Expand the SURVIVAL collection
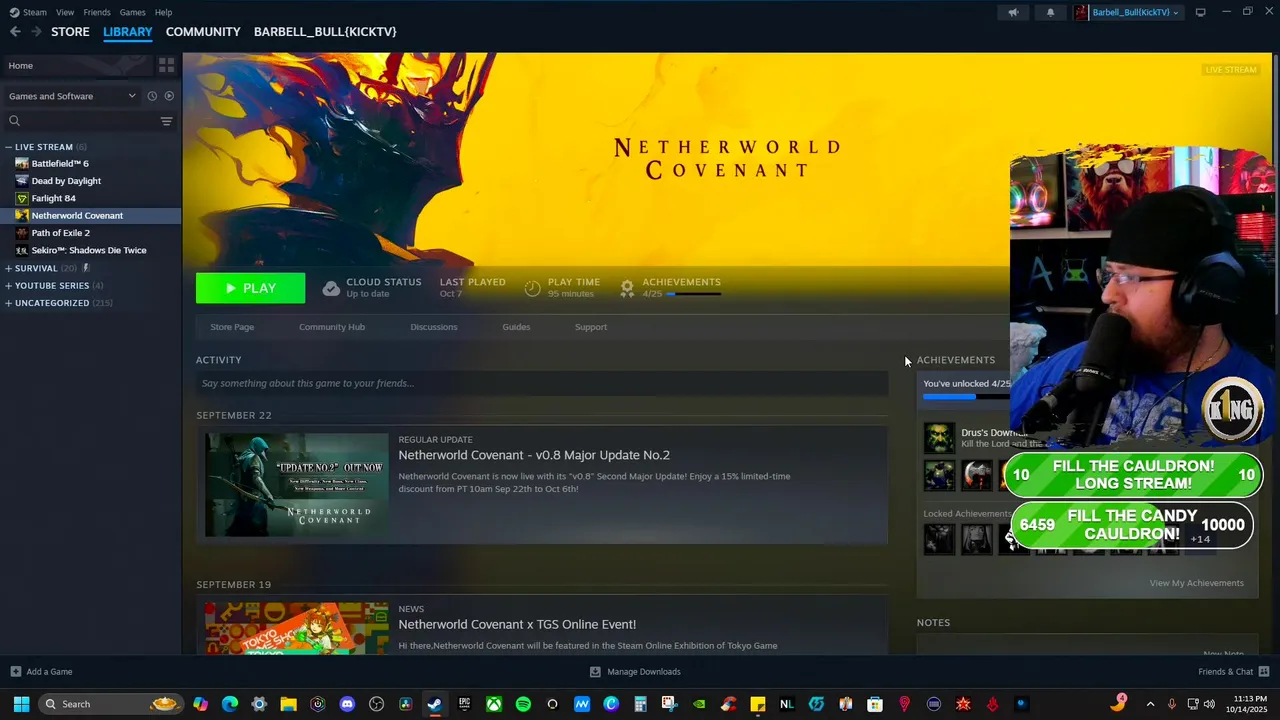 pyautogui.click(x=8, y=268)
